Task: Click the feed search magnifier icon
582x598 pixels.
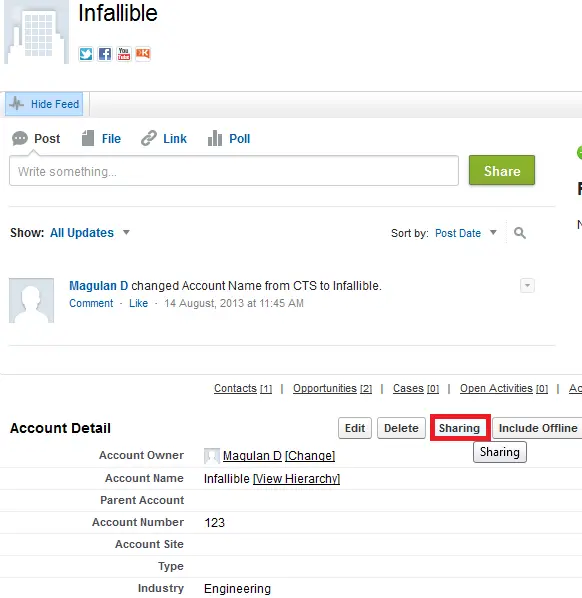Action: coord(519,233)
